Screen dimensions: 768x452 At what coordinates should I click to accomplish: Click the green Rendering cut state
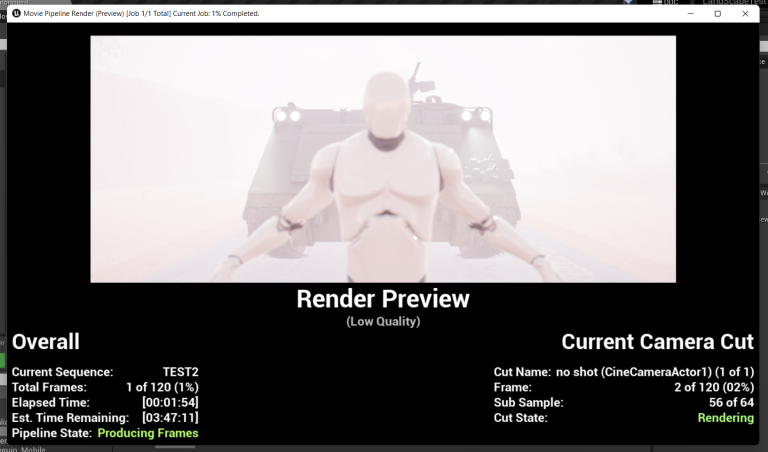click(725, 417)
